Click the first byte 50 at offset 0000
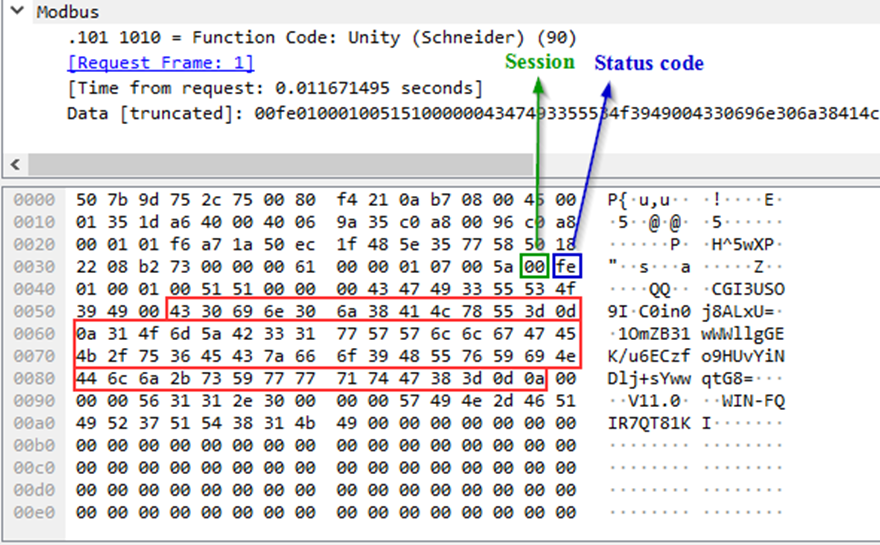 [88, 199]
